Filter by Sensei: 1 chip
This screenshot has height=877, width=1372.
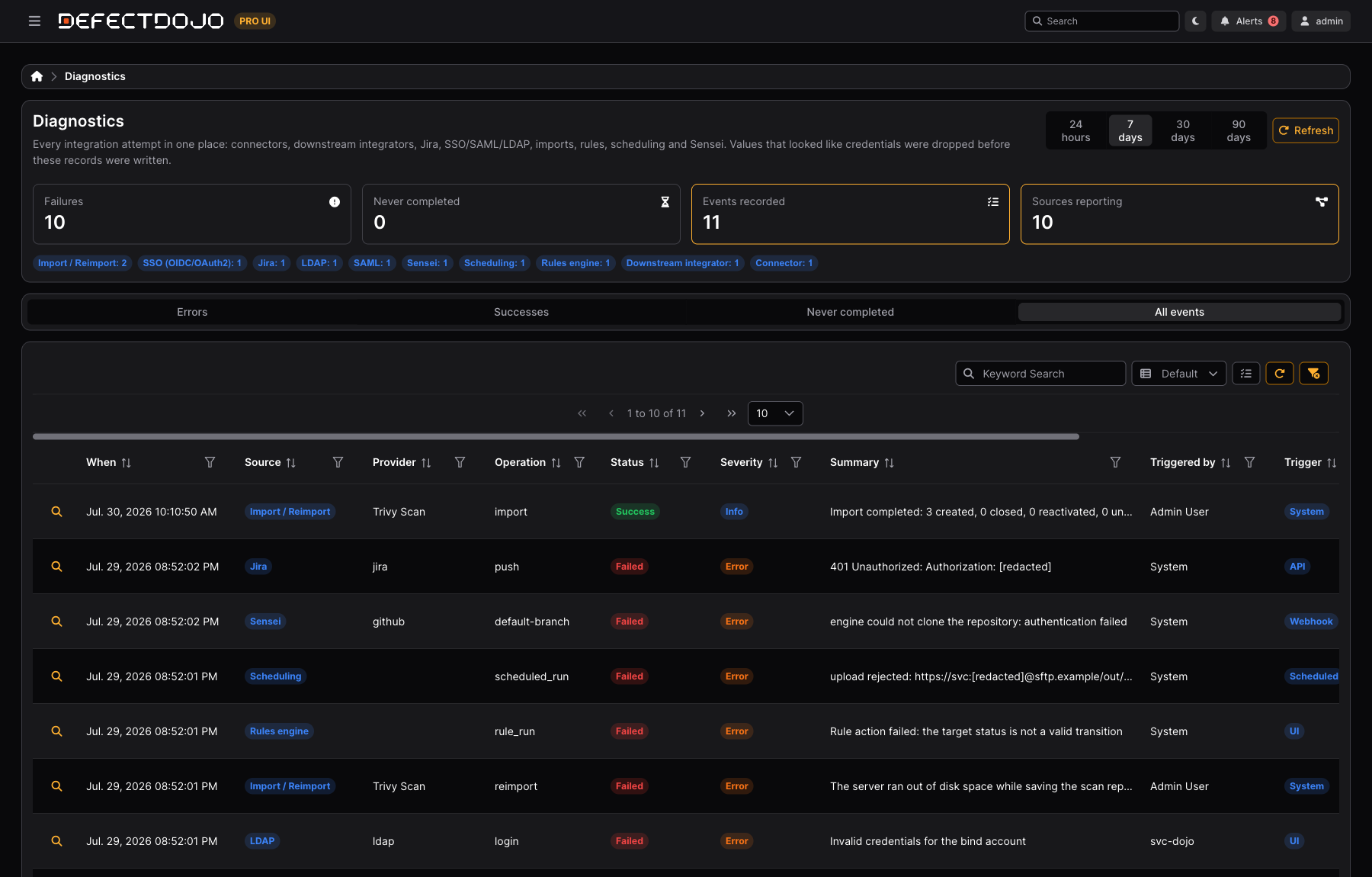click(x=427, y=263)
